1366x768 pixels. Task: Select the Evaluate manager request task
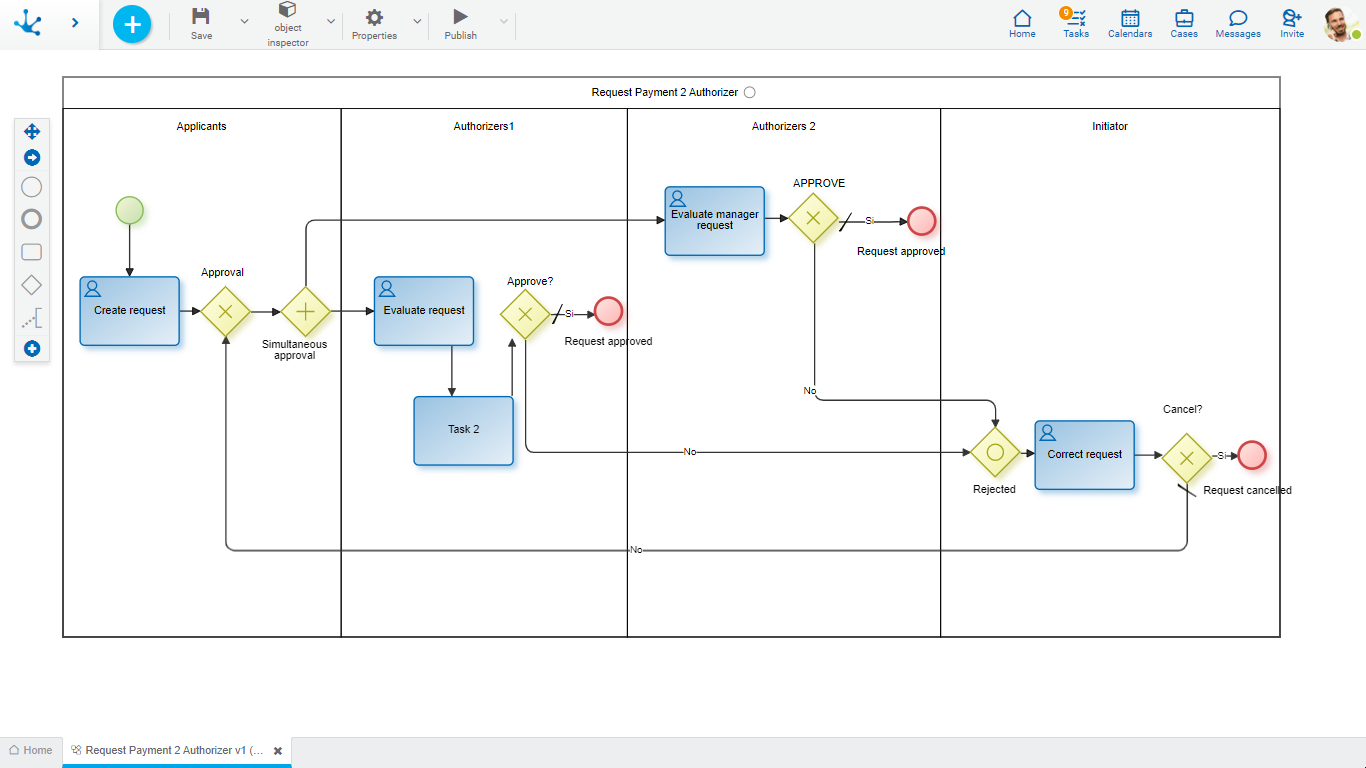pos(714,221)
